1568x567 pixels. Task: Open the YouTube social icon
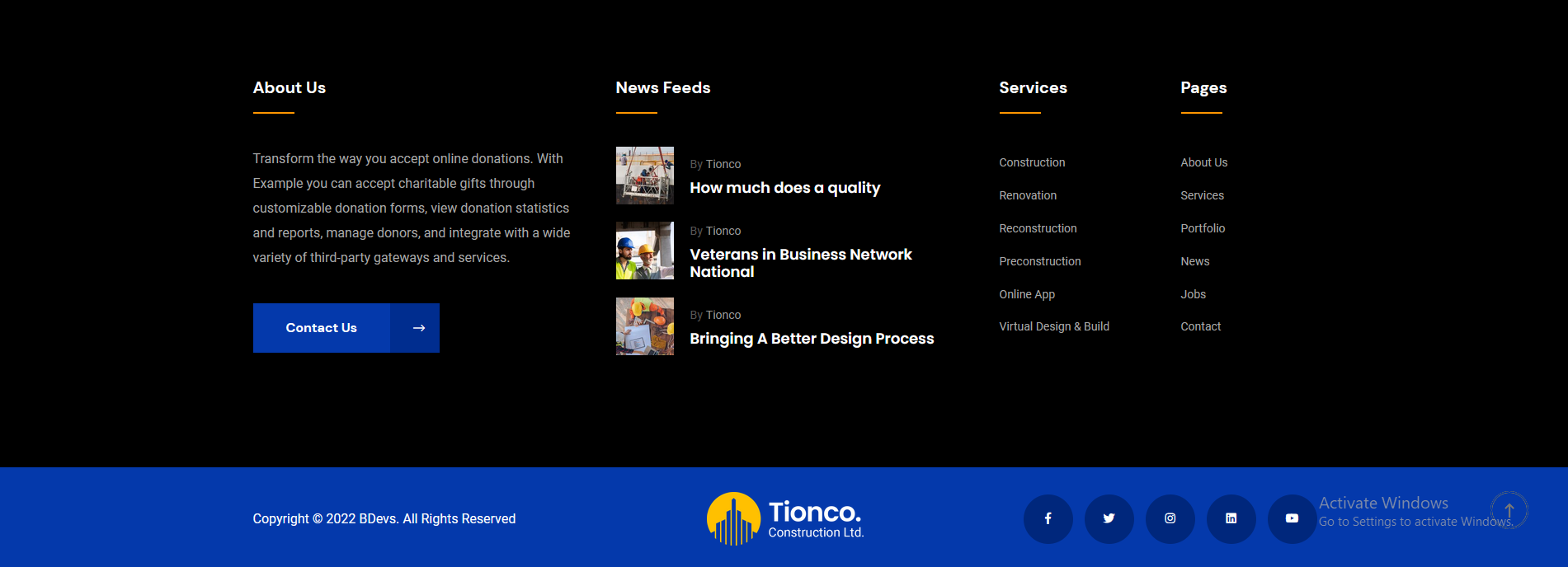[x=1292, y=518]
